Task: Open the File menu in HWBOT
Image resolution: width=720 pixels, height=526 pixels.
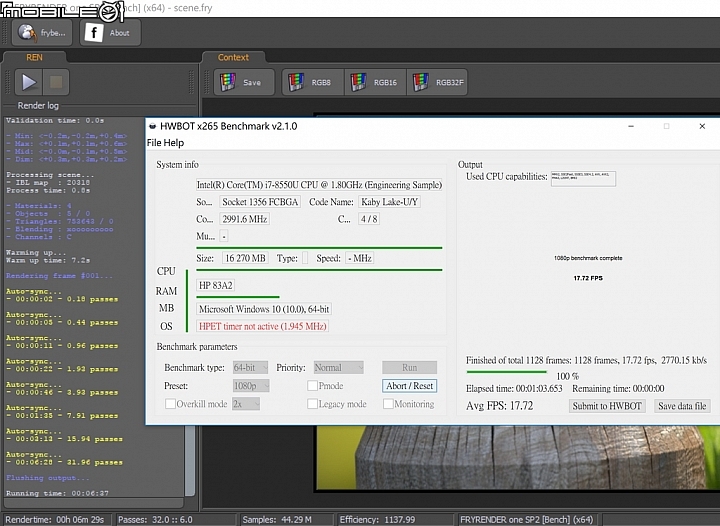Action: pos(154,143)
